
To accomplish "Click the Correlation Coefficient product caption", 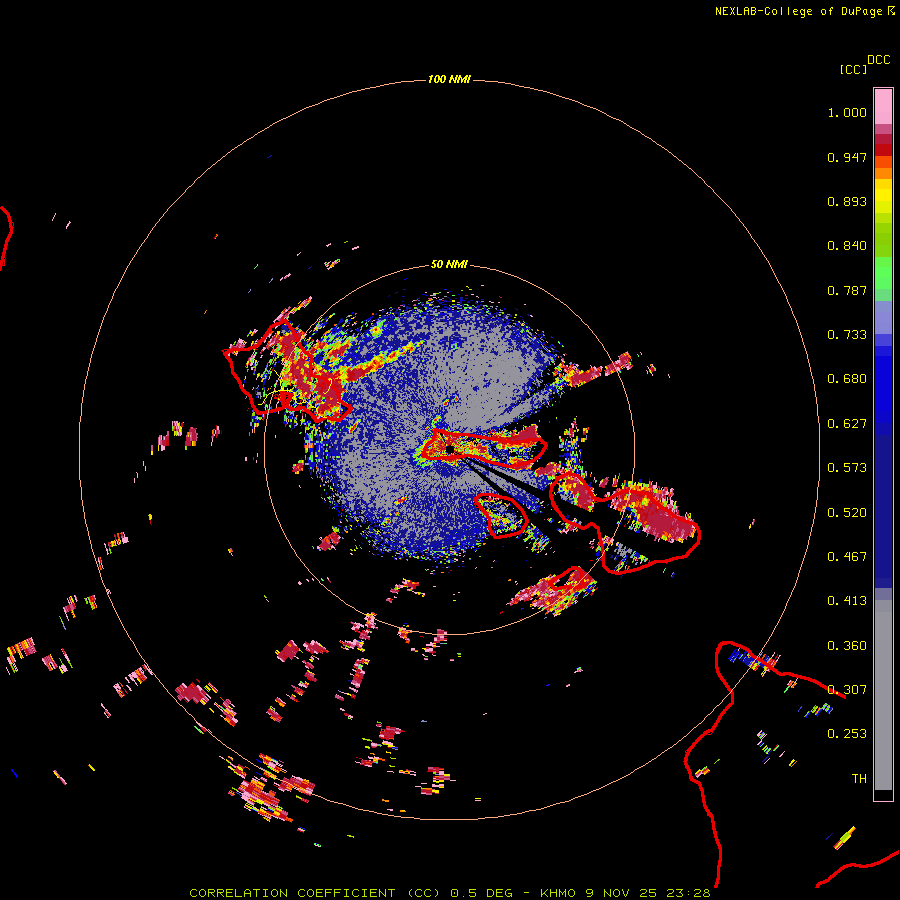I will pyautogui.click(x=450, y=893).
